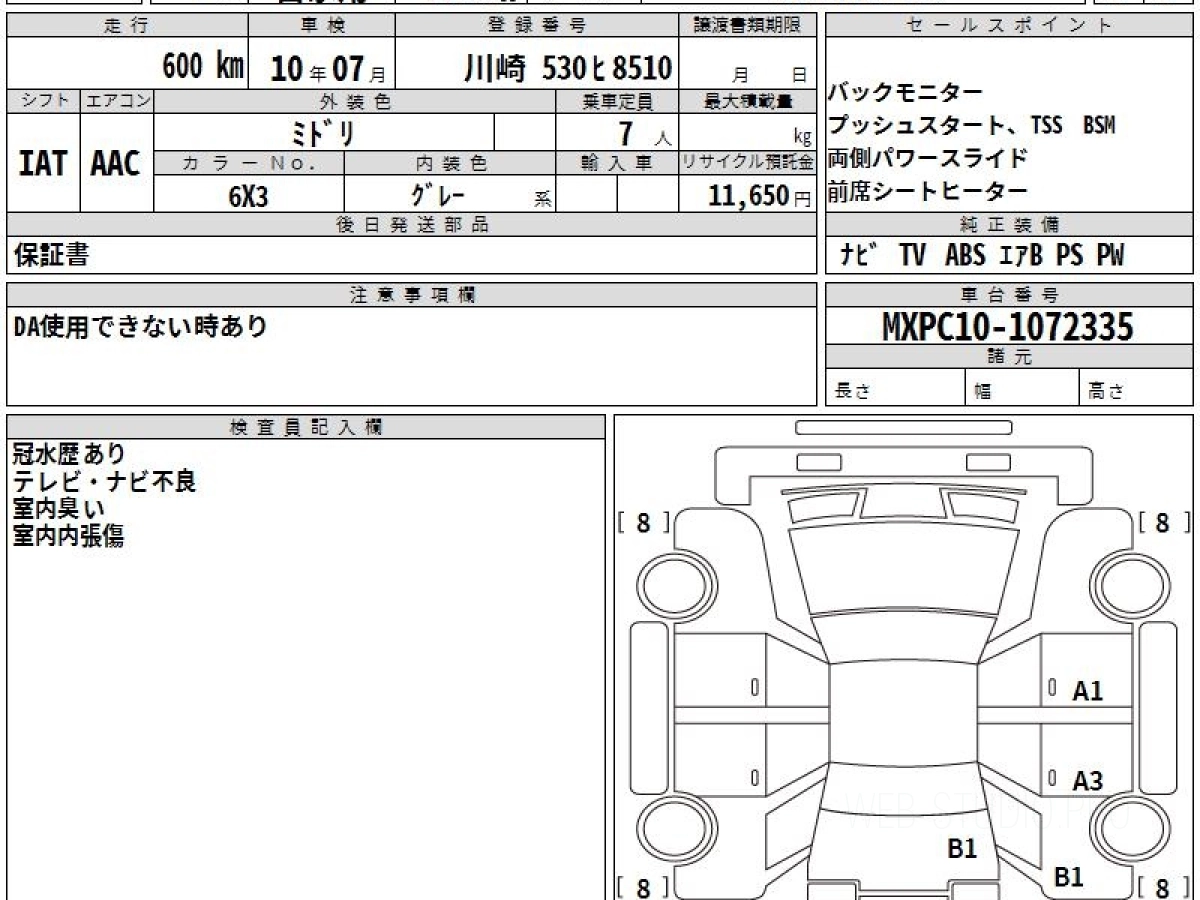Select the 前席シートヒーター line
Image resolution: width=1200 pixels, height=900 pixels.
pyautogui.click(x=927, y=191)
